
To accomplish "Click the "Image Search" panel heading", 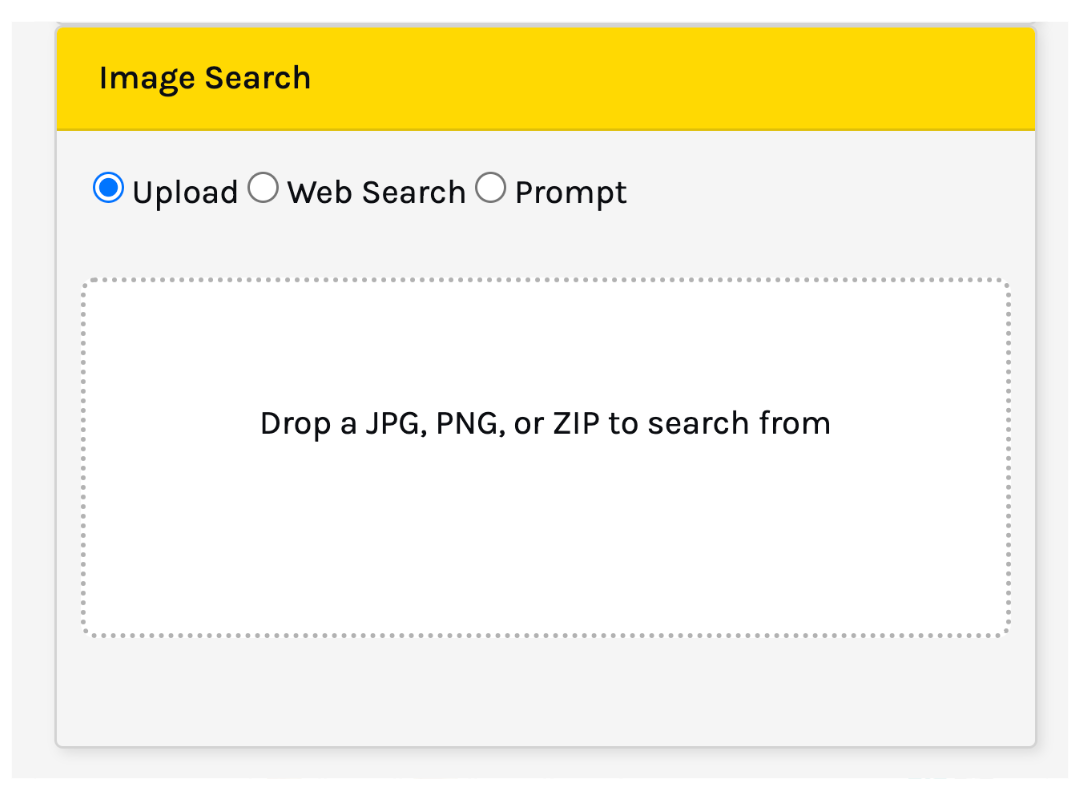I will pos(205,78).
